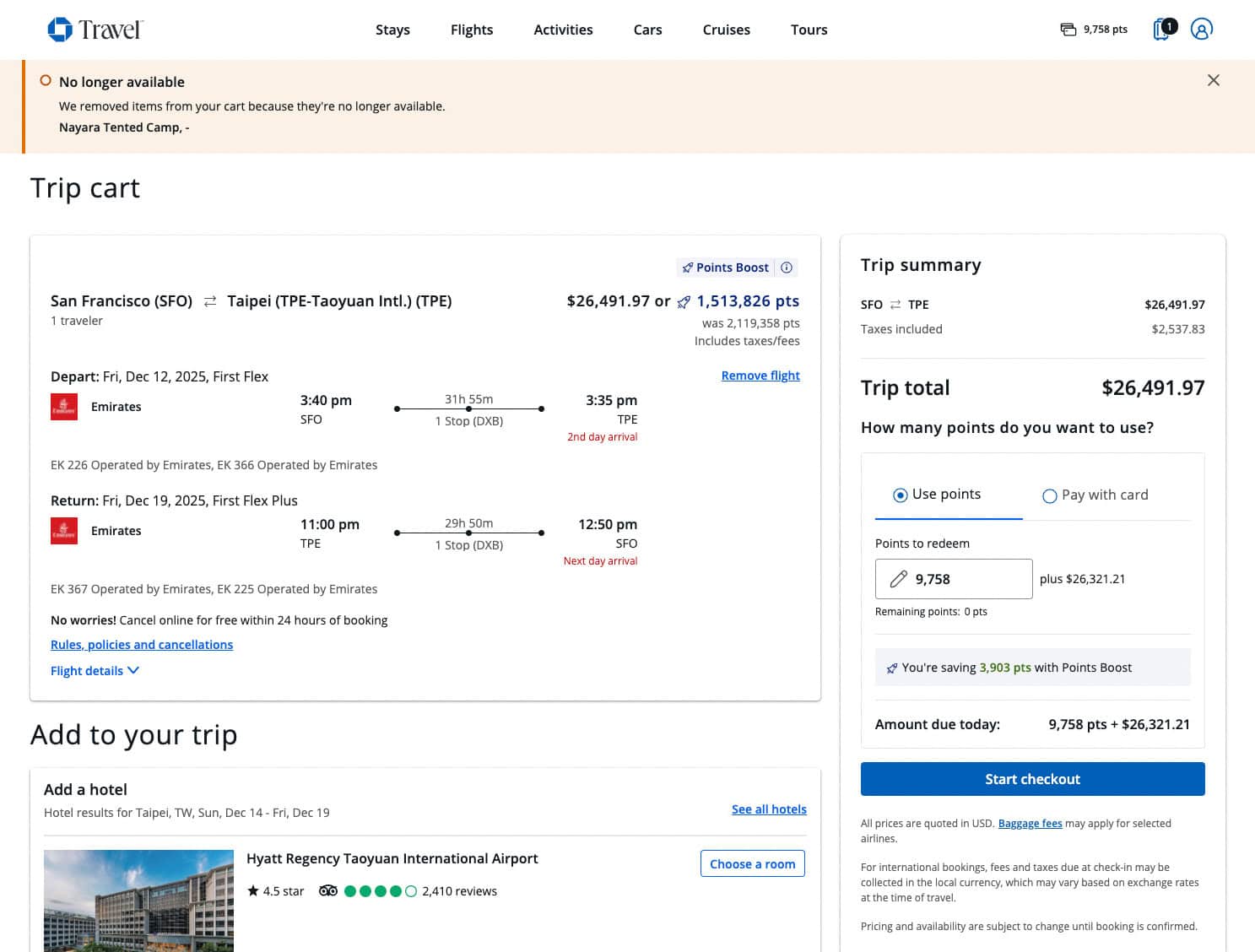Click the 9,758 pts balance in header
This screenshot has width=1255, height=952.
[x=1106, y=30]
